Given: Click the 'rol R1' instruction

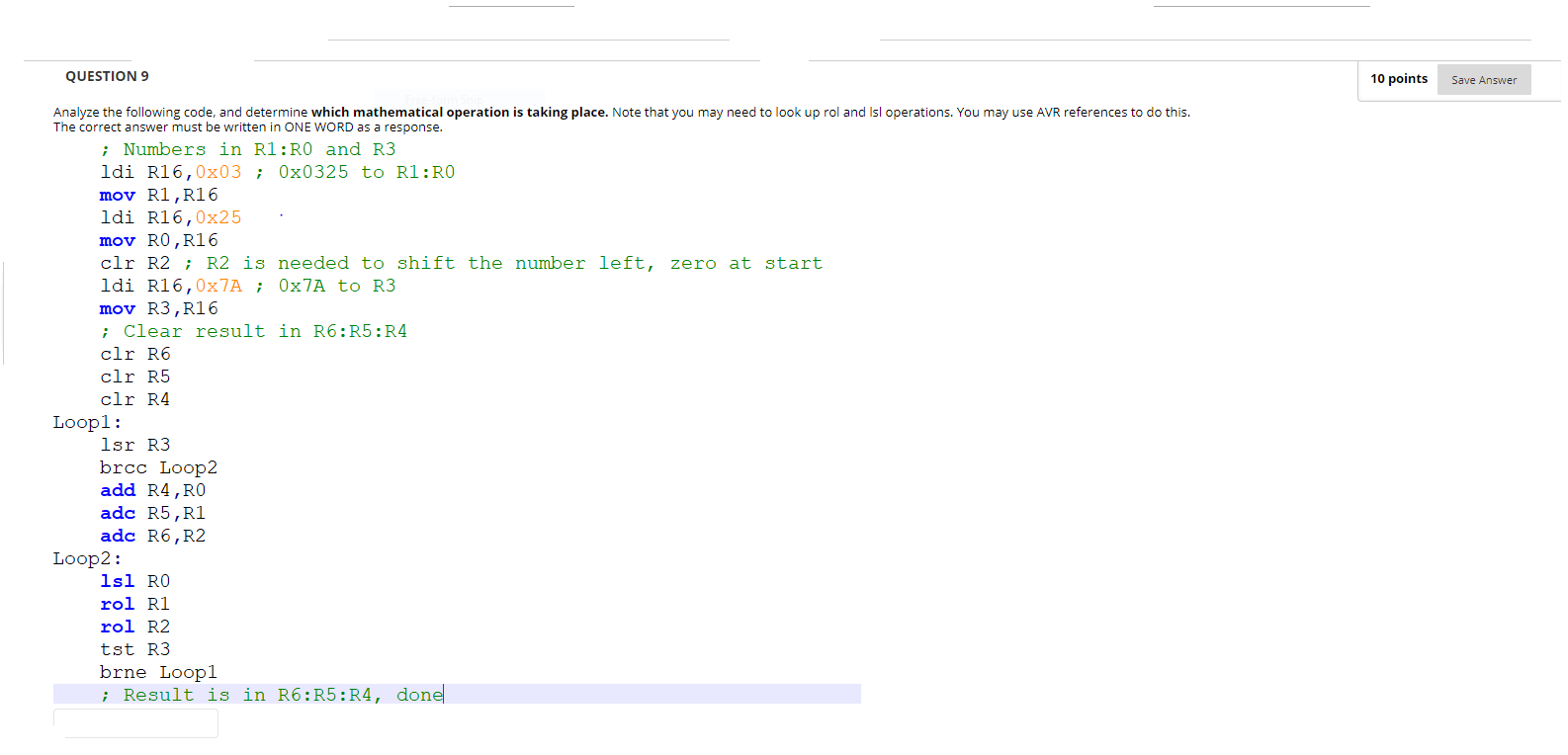Looking at the screenshot, I should pos(134,604).
